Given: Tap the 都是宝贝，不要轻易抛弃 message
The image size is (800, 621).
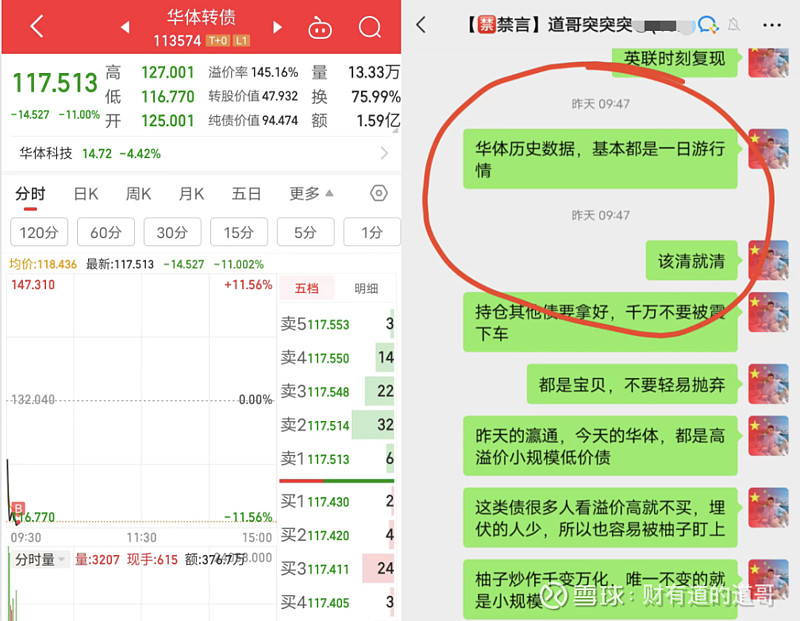Looking at the screenshot, I should click(632, 384).
